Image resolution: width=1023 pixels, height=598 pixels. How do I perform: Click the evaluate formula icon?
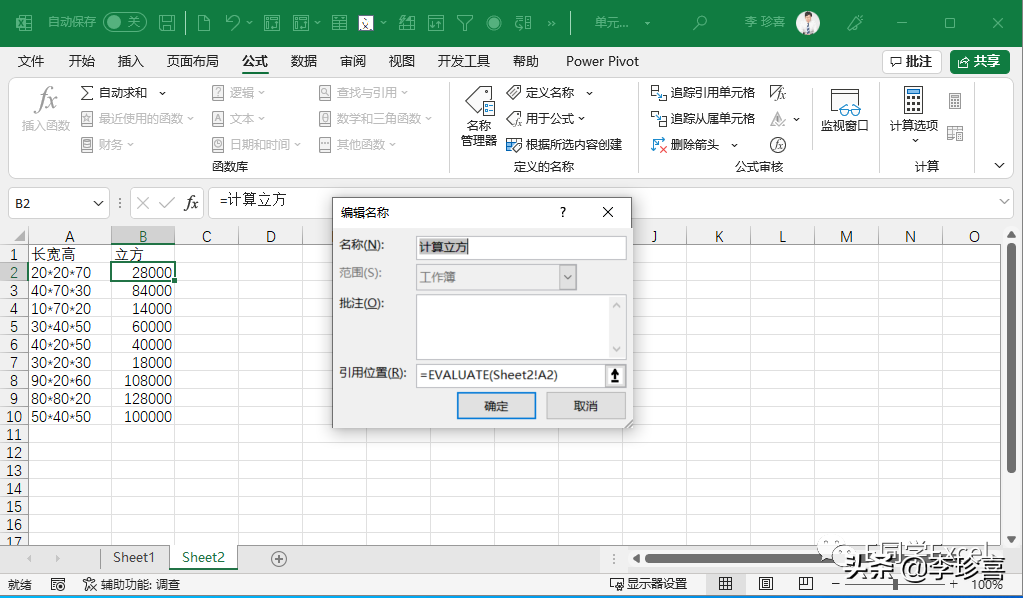[778, 145]
